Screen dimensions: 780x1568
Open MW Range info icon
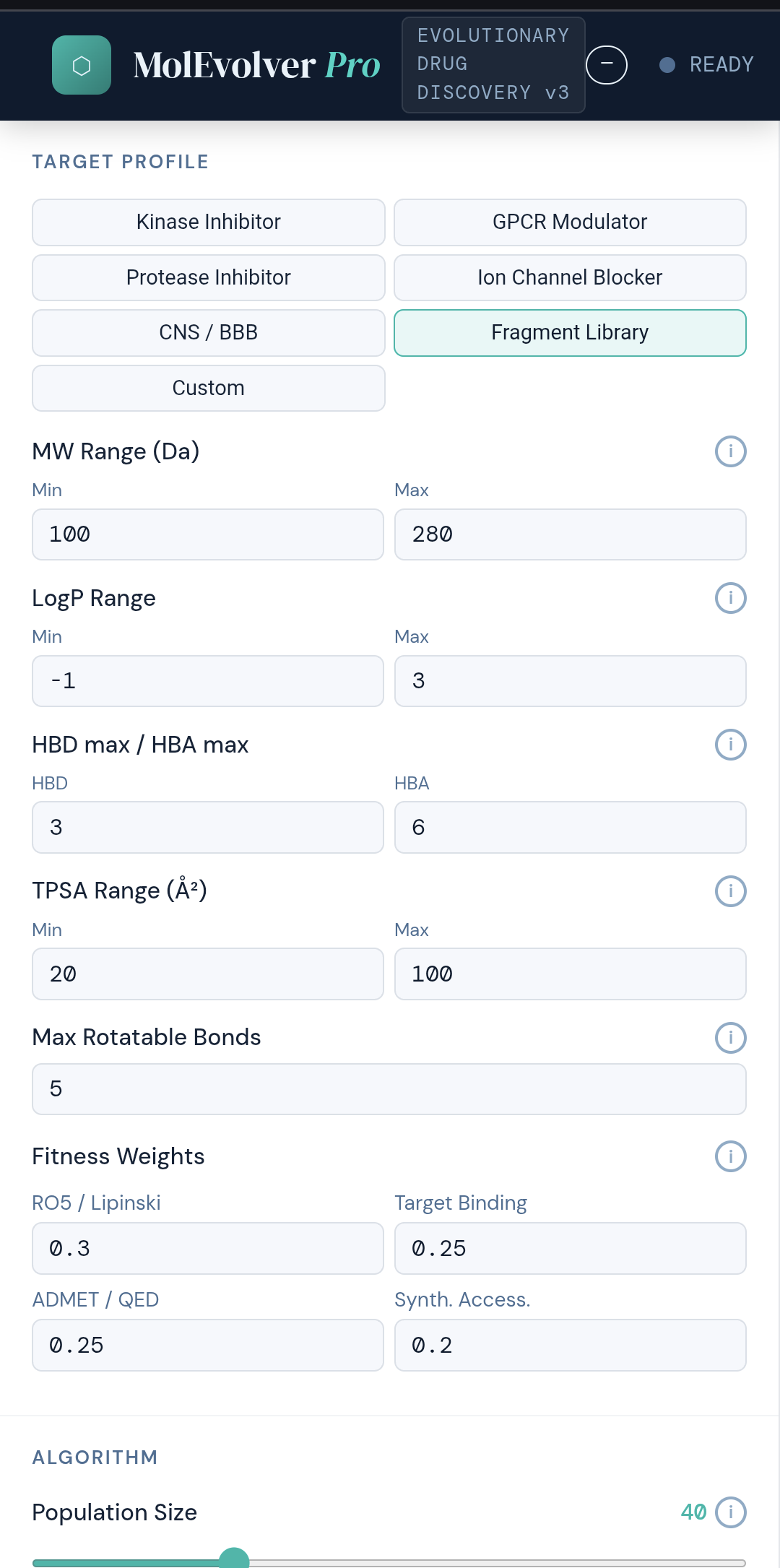click(730, 451)
